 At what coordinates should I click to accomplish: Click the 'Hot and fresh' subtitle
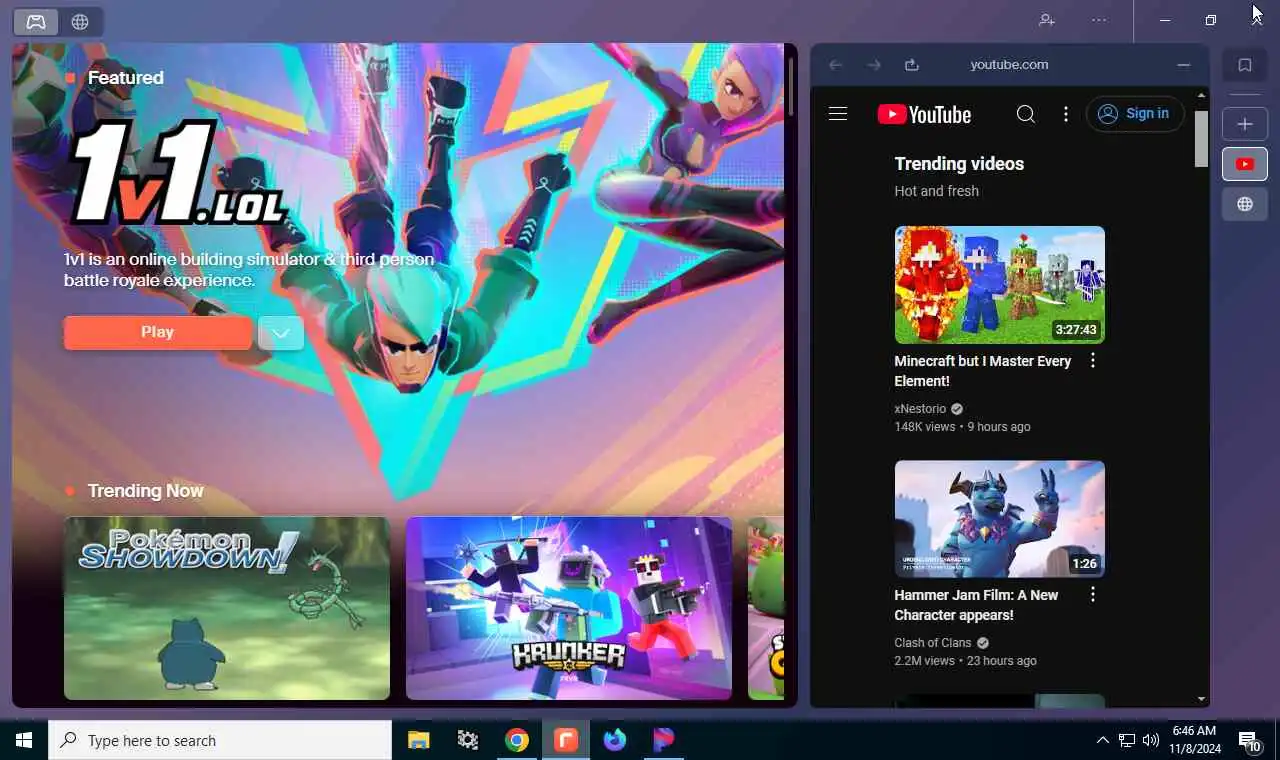pos(936,191)
